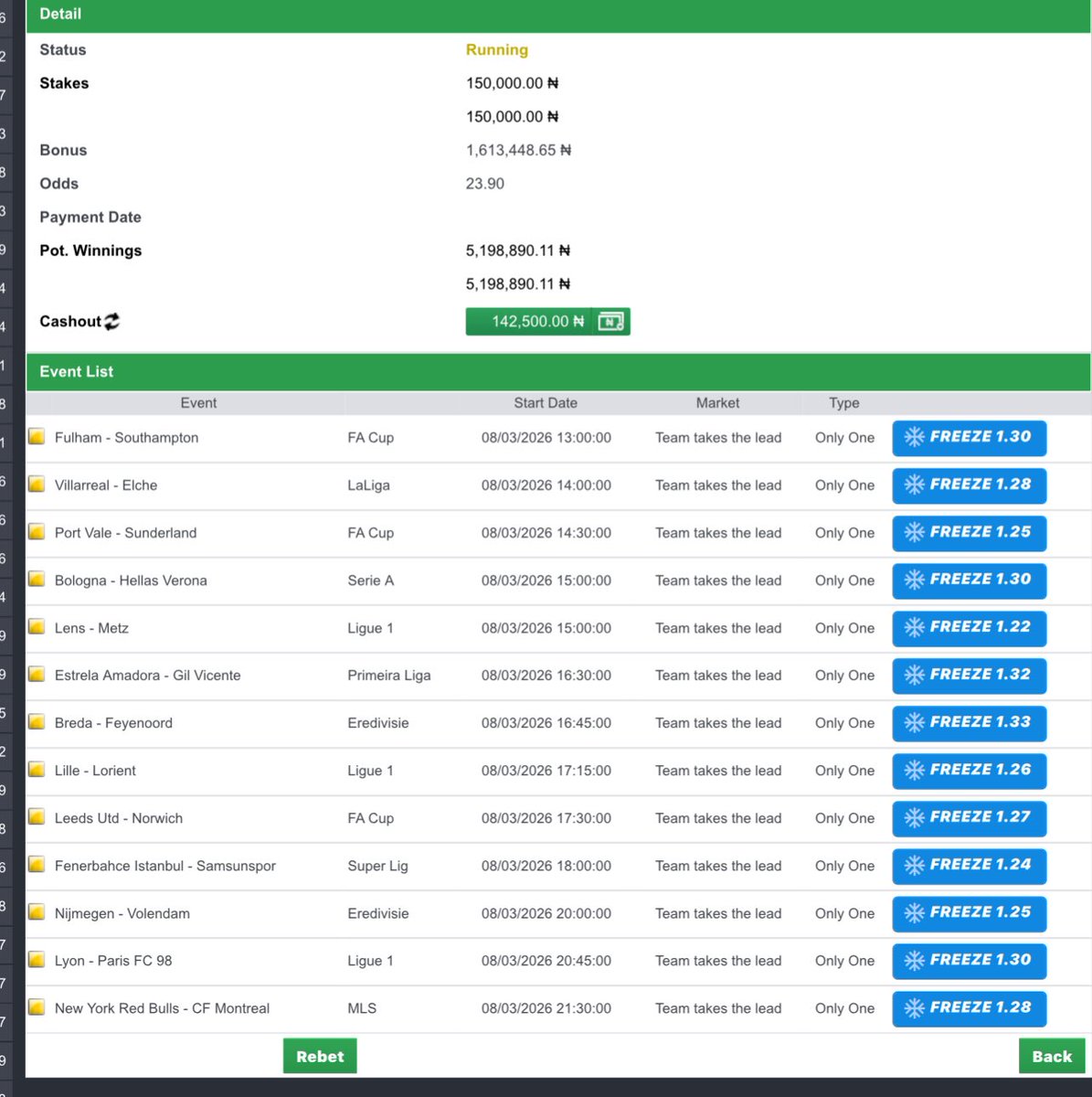Image resolution: width=1092 pixels, height=1097 pixels.
Task: Click the MLS league label
Action: point(362,1008)
